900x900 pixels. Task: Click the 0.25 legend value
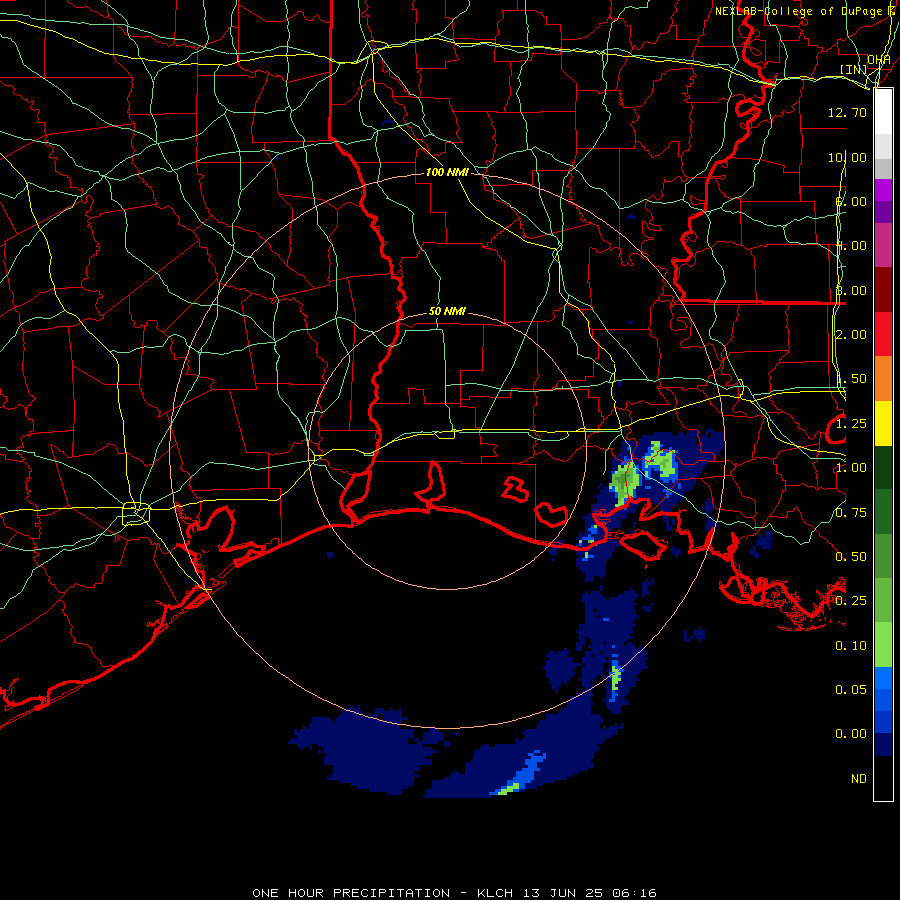pos(851,601)
